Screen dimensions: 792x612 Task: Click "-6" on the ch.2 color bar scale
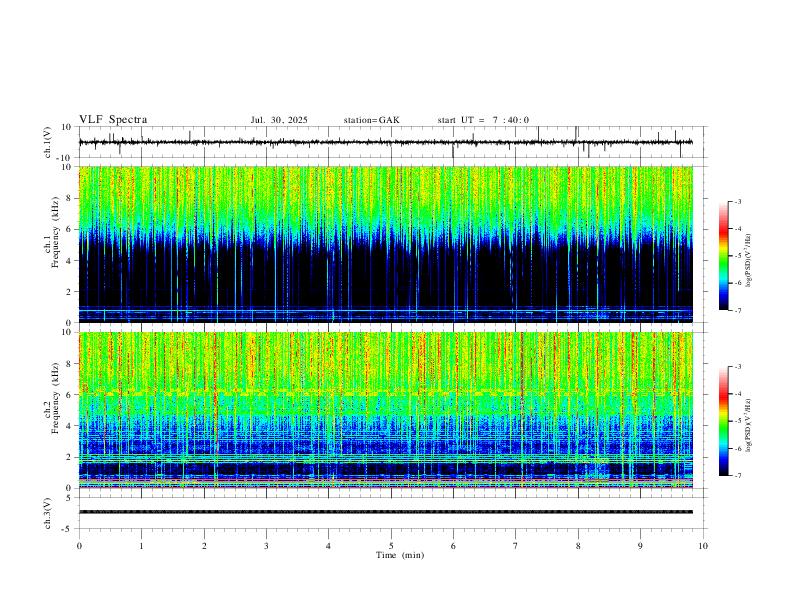(737, 448)
